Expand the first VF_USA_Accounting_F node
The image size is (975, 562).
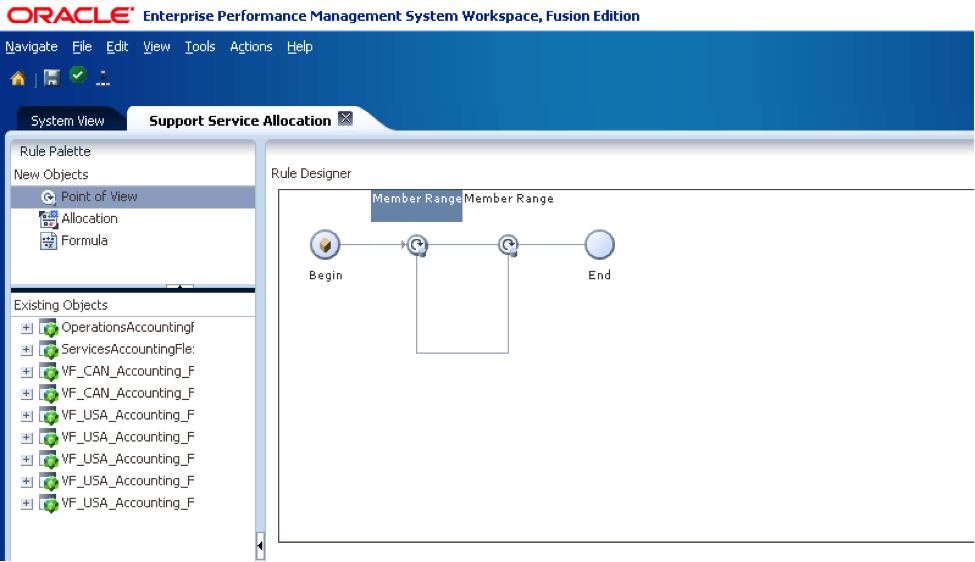click(x=27, y=415)
